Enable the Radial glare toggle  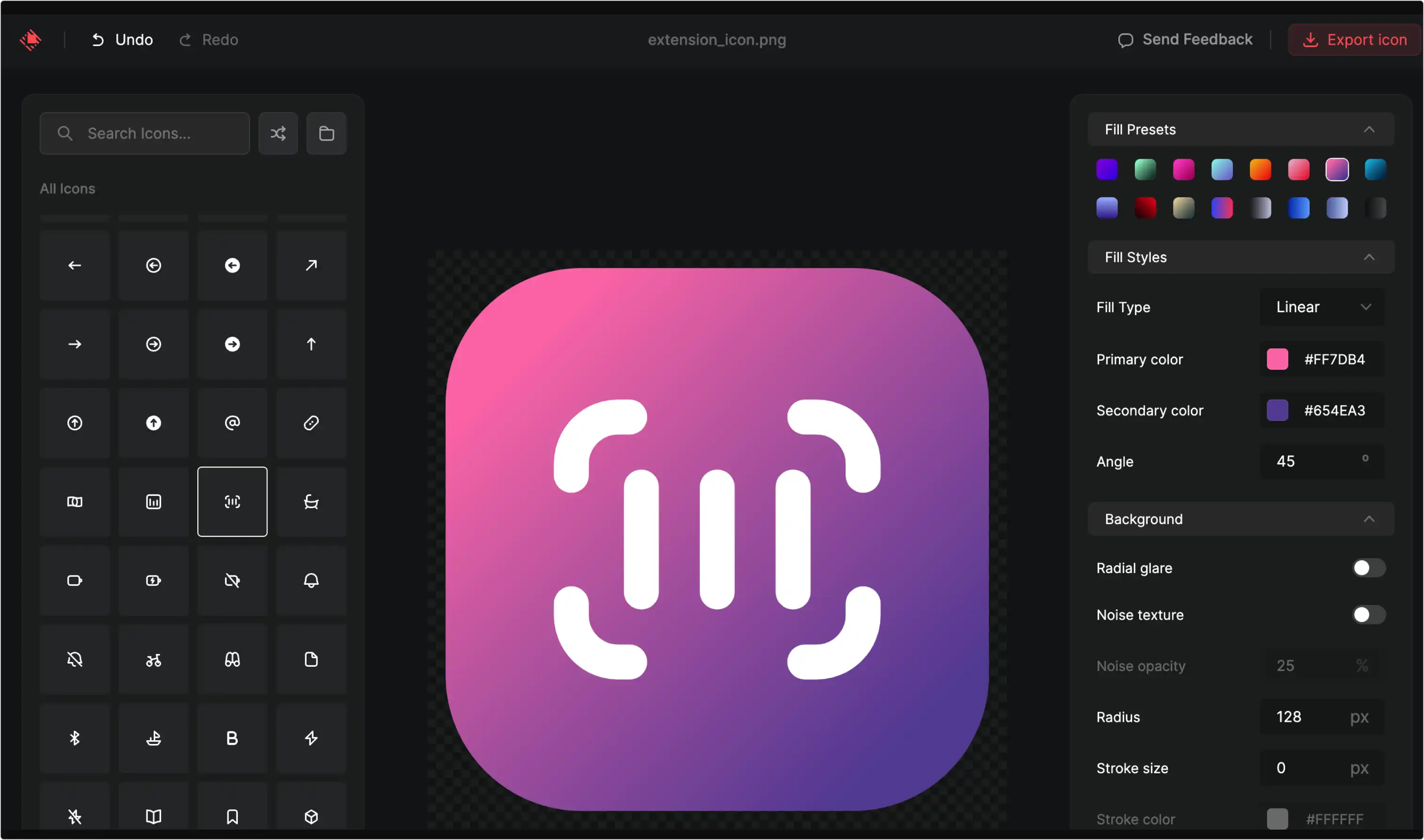tap(1368, 568)
